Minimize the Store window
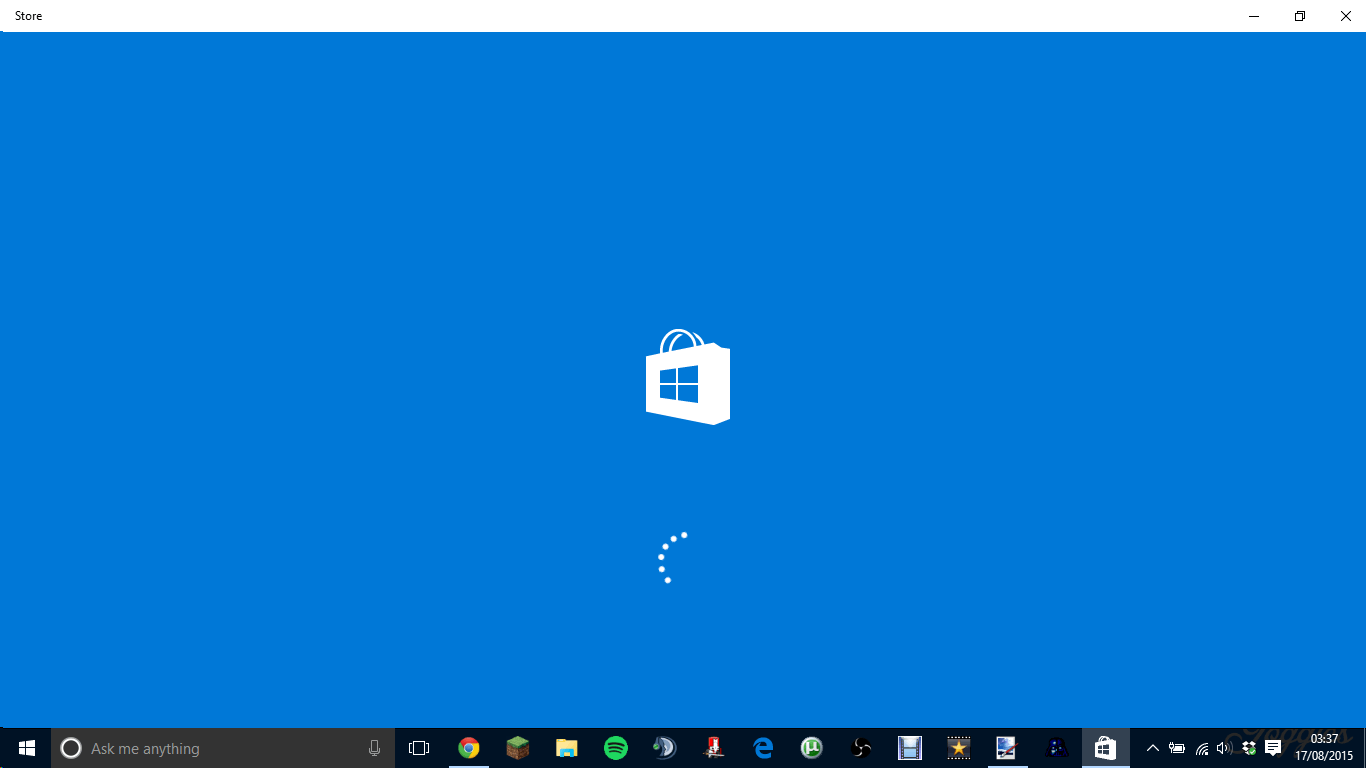The height and width of the screenshot is (768, 1366). (x=1254, y=16)
